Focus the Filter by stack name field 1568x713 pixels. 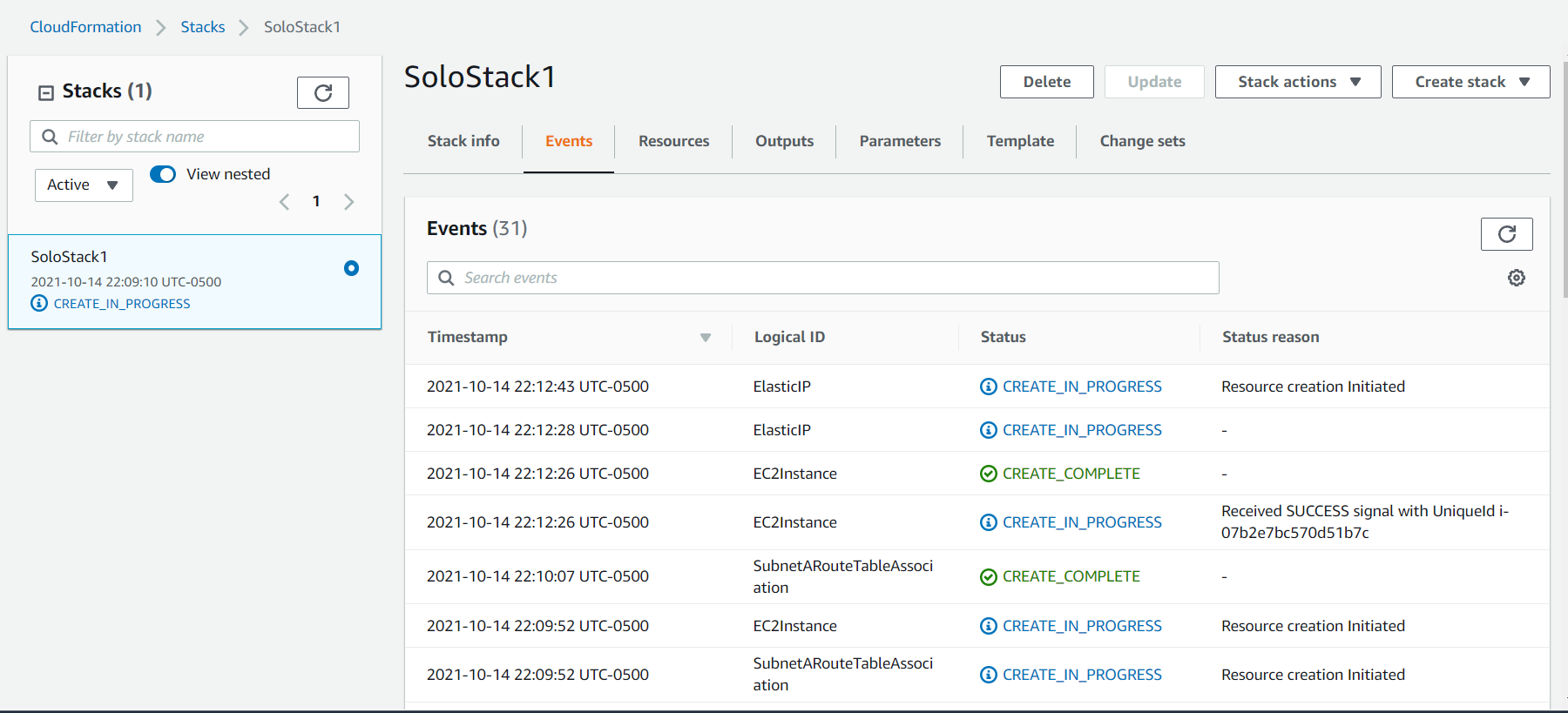194,137
